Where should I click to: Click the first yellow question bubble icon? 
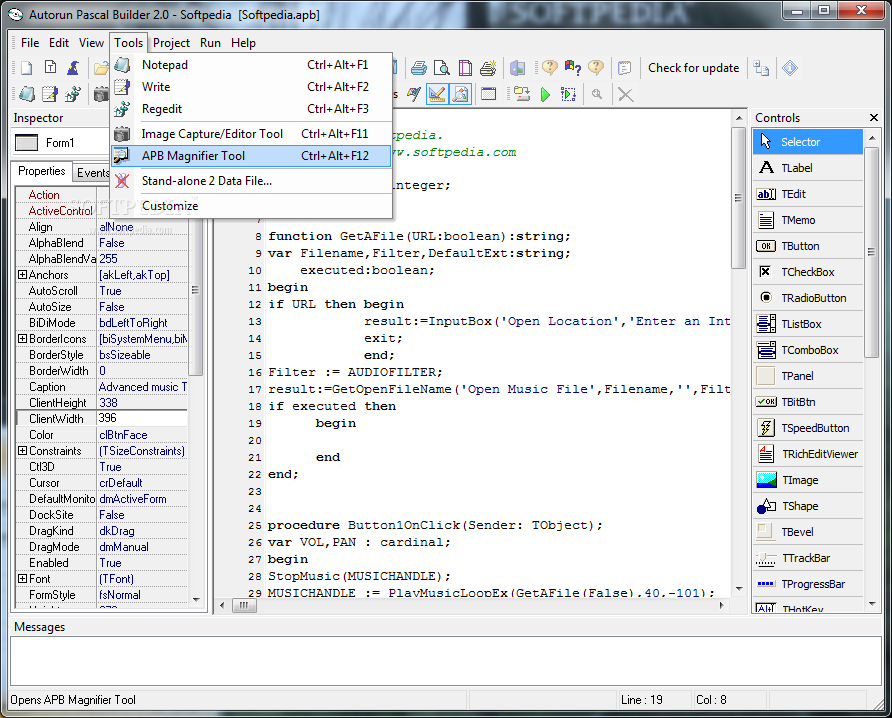550,68
